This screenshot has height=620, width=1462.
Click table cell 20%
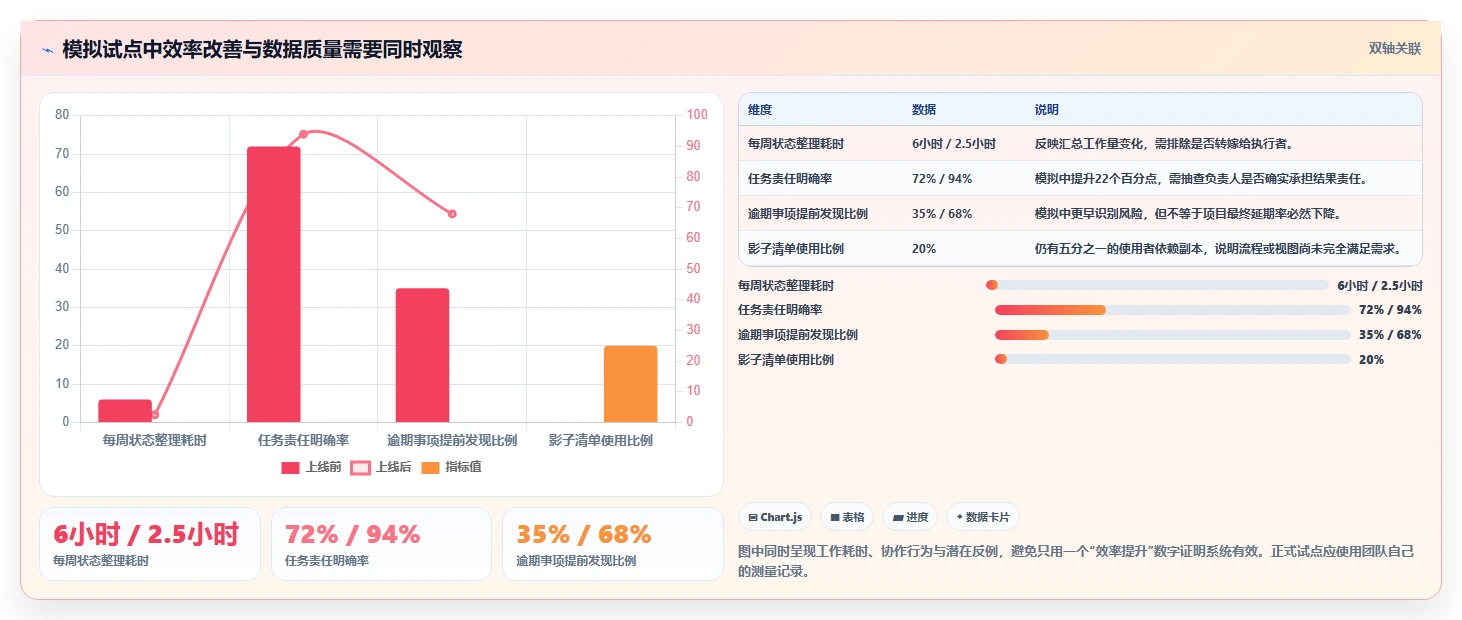point(924,249)
